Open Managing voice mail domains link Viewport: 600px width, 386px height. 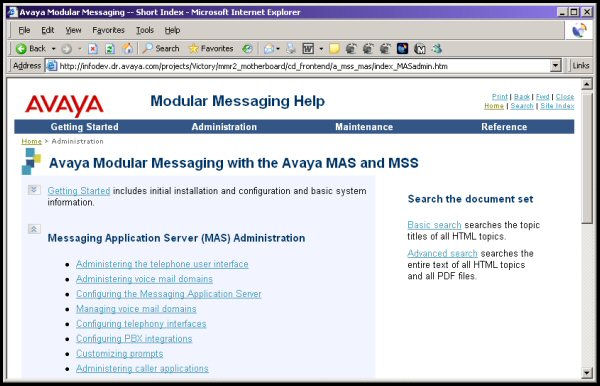pyautogui.click(x=136, y=309)
